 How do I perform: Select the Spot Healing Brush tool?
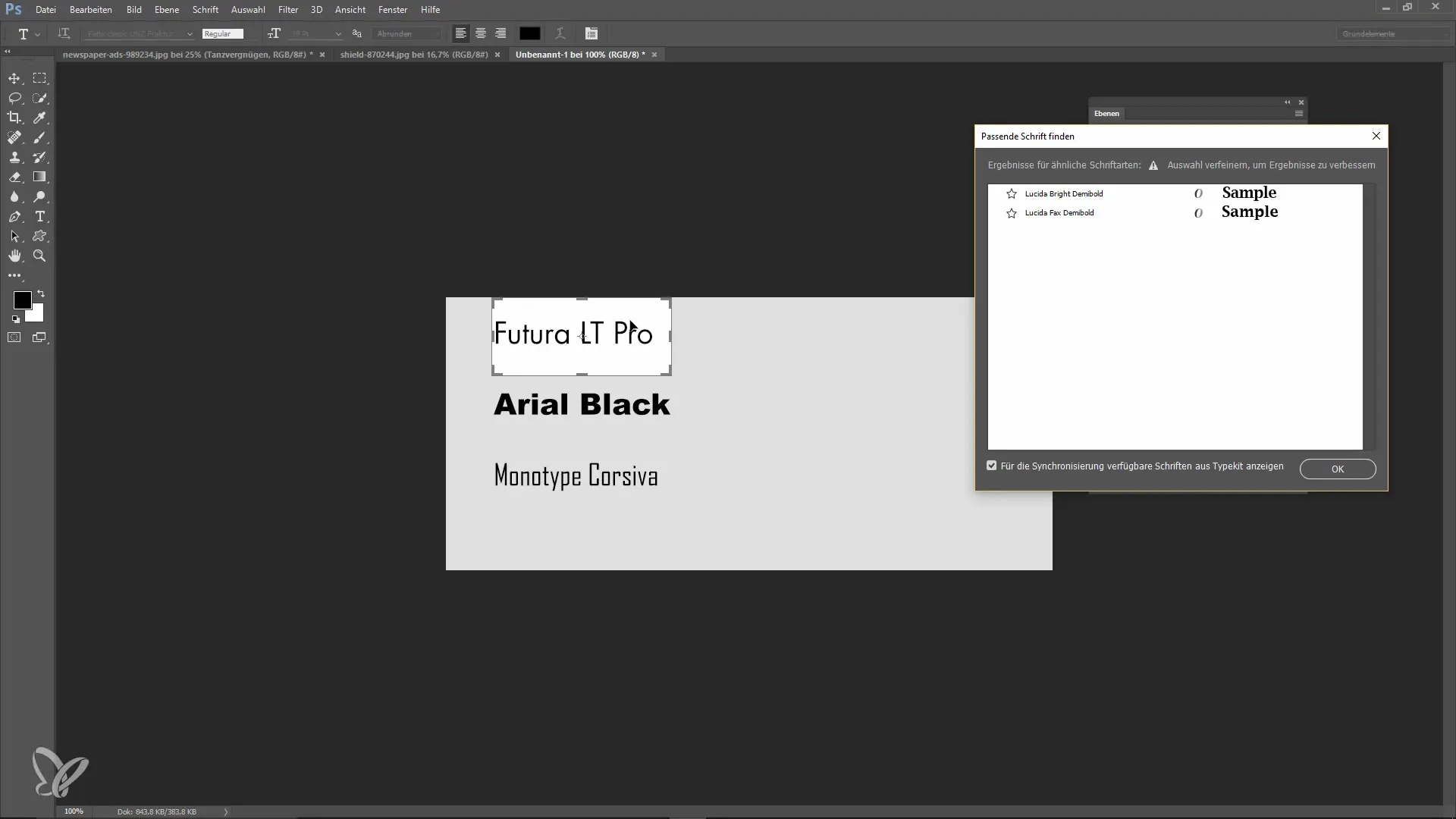coord(14,137)
